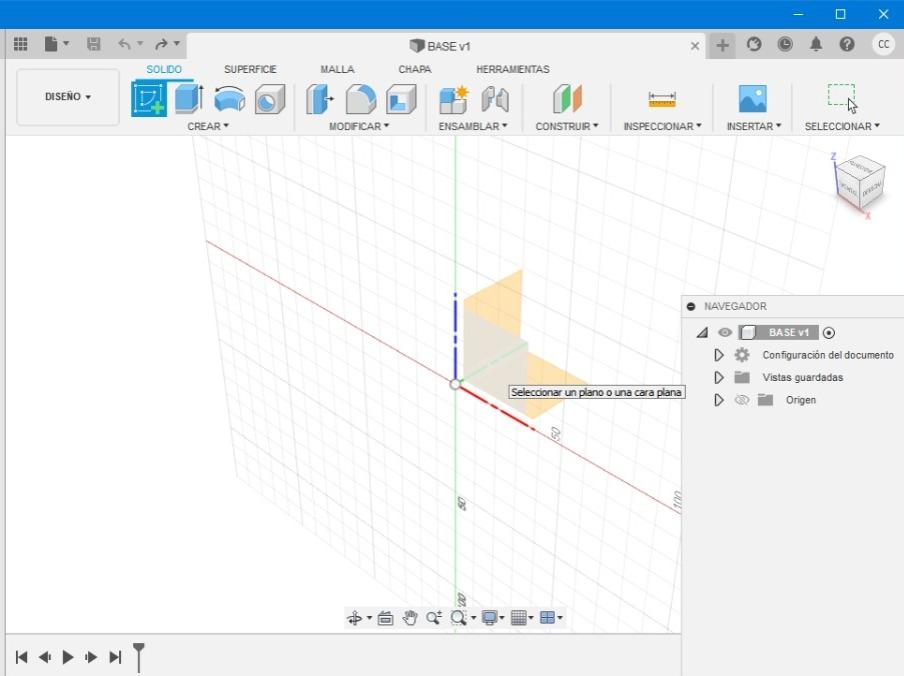Screen dimensions: 904x676
Task: Open the Help question mark menu
Action: (847, 44)
